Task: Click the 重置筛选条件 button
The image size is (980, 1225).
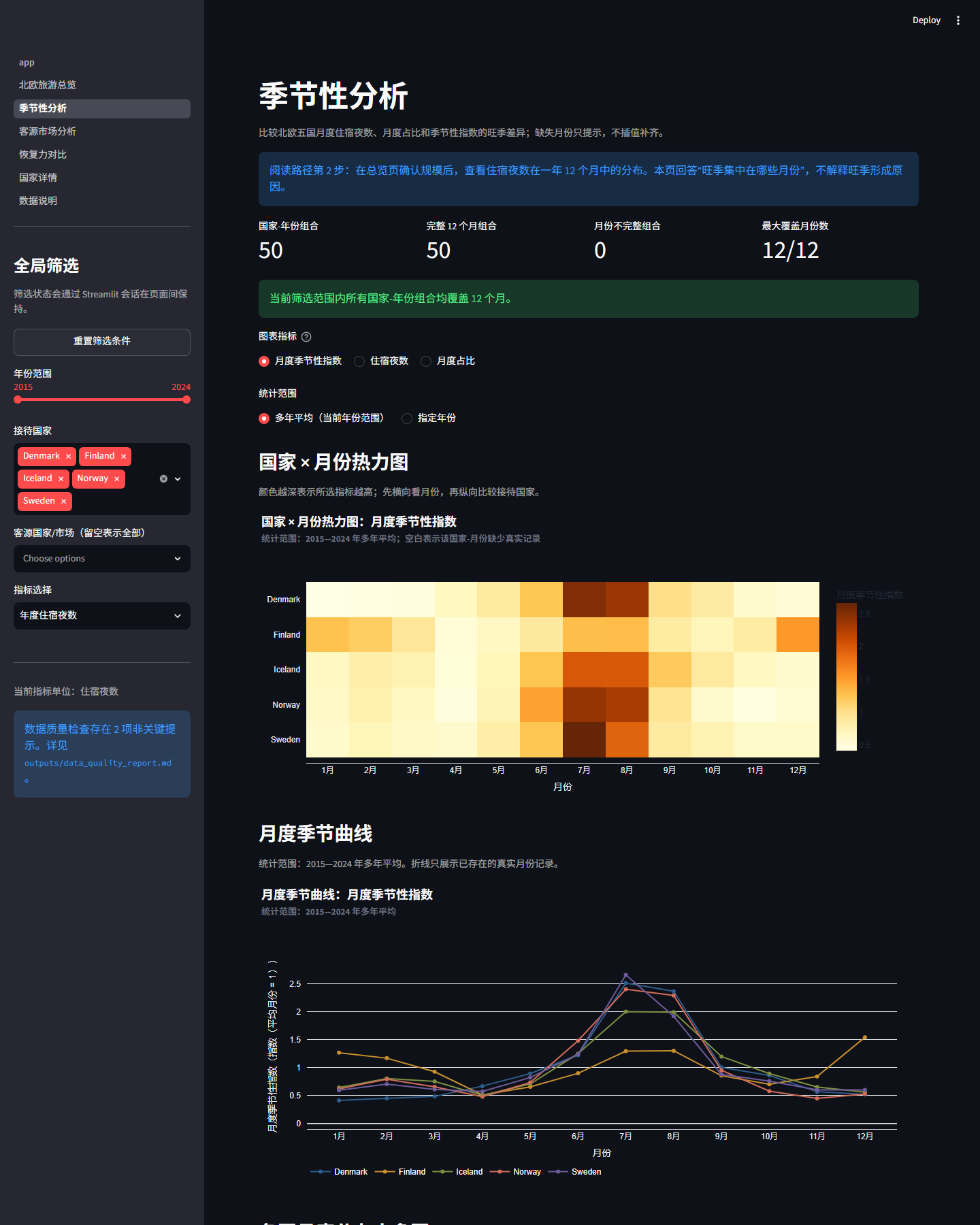Action: pos(102,342)
